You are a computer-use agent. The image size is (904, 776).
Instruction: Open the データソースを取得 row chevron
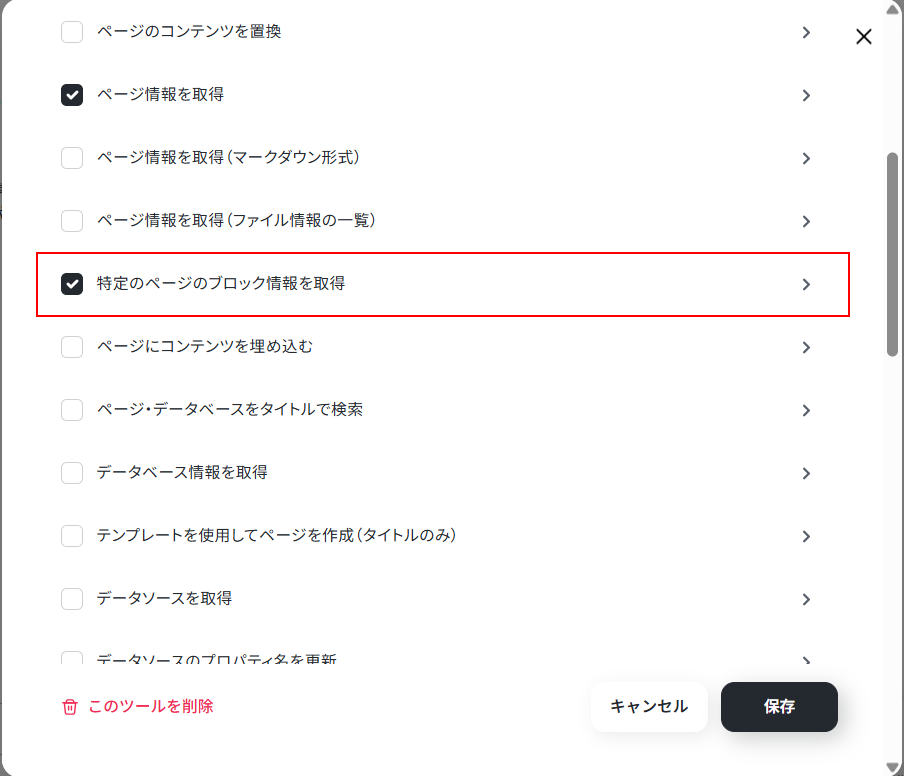click(806, 600)
